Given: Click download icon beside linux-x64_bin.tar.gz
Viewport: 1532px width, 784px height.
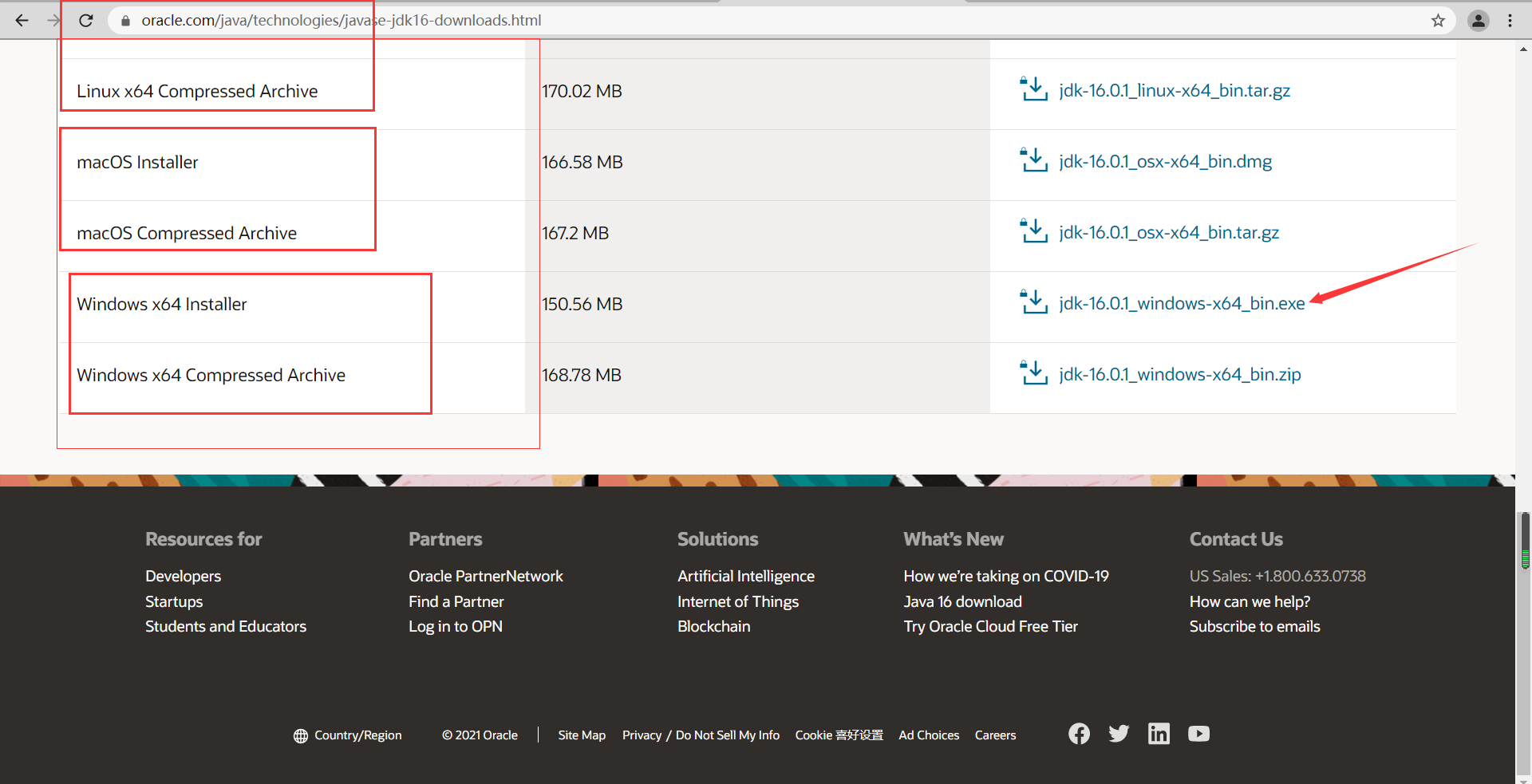Looking at the screenshot, I should tap(1033, 89).
